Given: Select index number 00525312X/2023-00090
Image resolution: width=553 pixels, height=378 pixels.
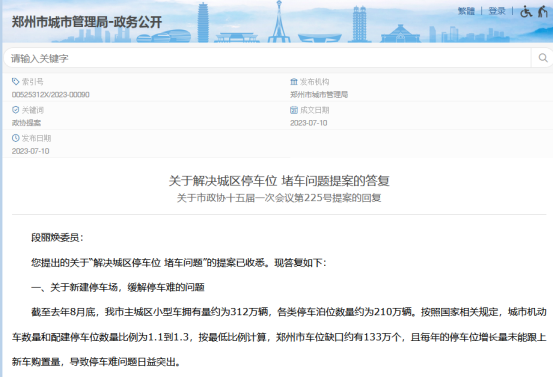Looking at the screenshot, I should (50, 94).
